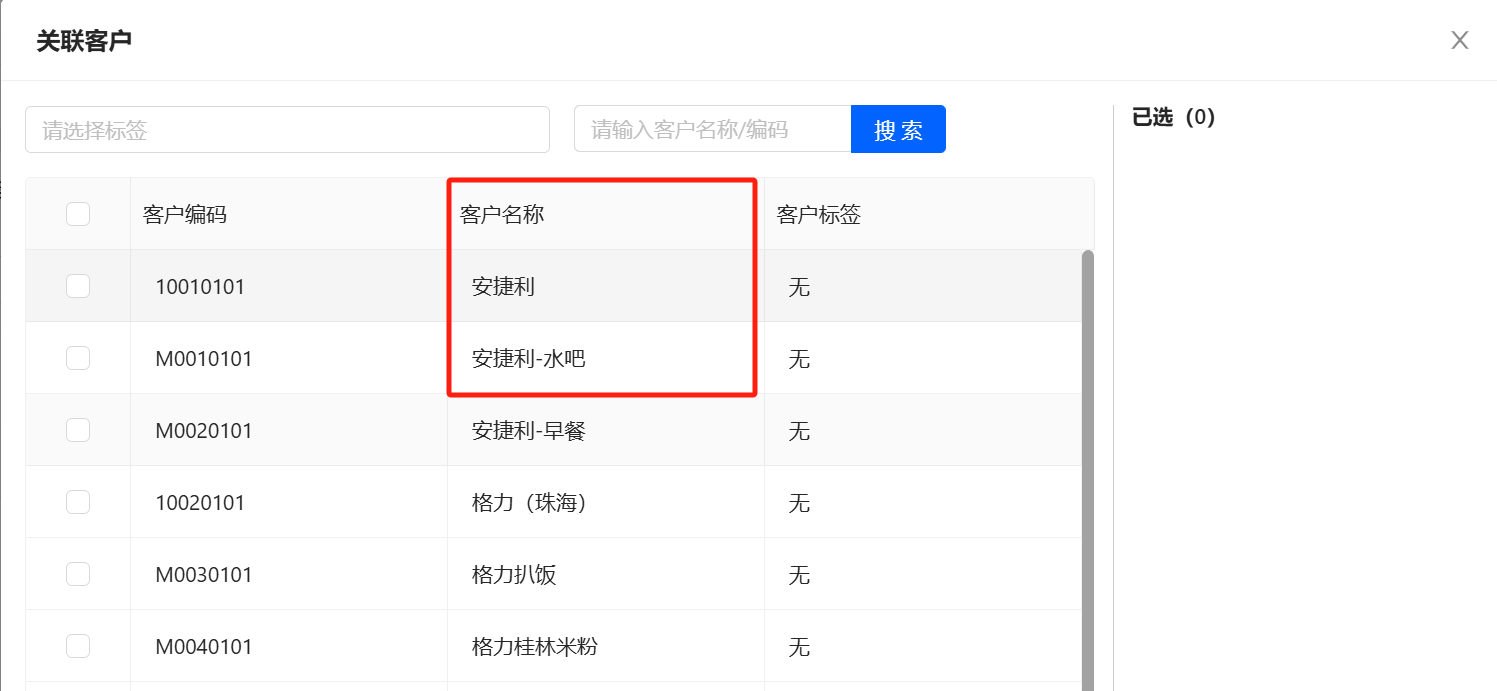Click the table's vertical scrollbar
1497x691 pixels.
point(1088,470)
